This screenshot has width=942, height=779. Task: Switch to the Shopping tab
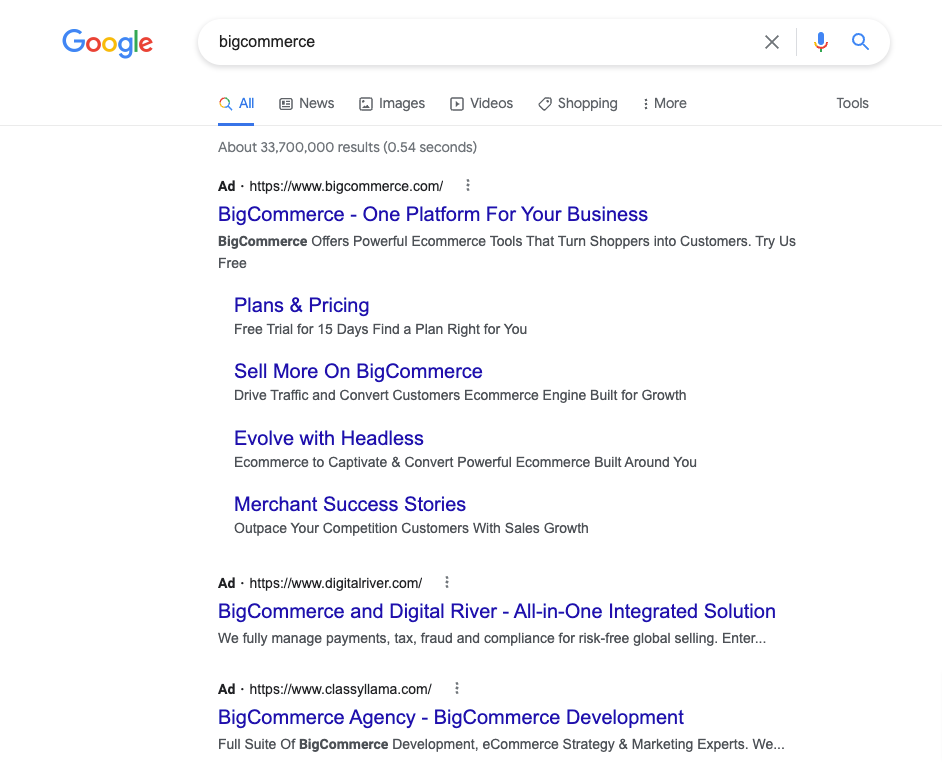coord(577,103)
